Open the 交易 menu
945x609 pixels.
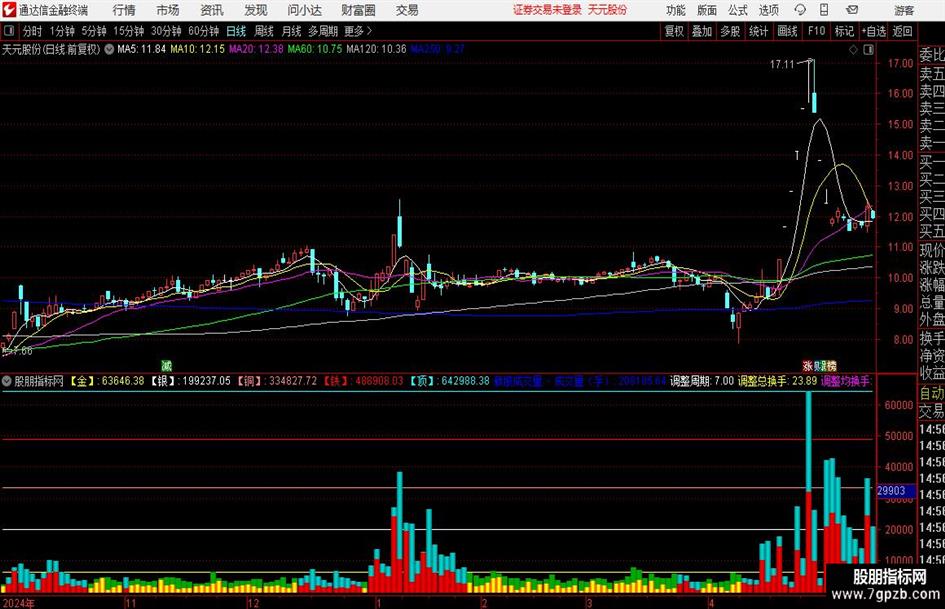click(407, 10)
